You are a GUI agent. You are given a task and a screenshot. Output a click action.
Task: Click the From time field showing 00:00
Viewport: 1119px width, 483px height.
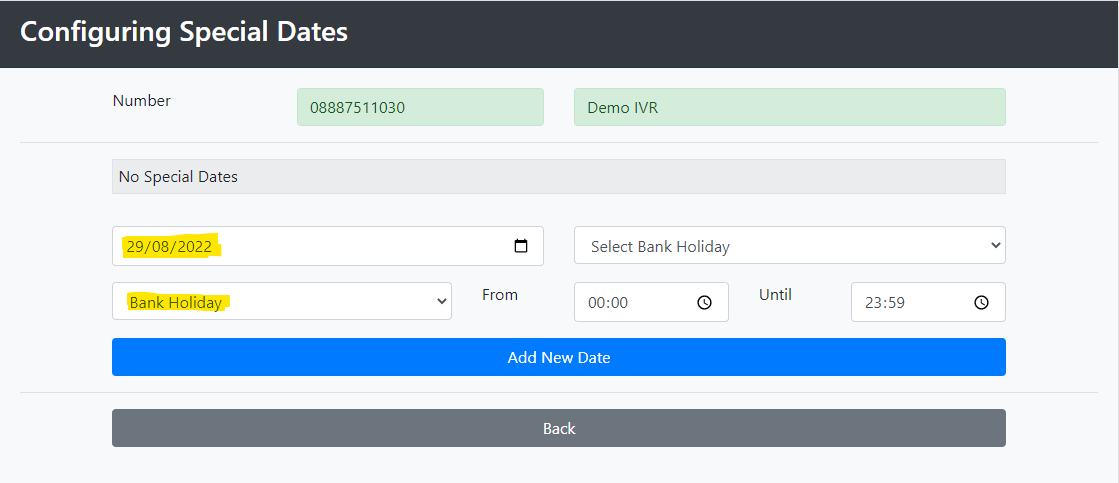pos(652,302)
